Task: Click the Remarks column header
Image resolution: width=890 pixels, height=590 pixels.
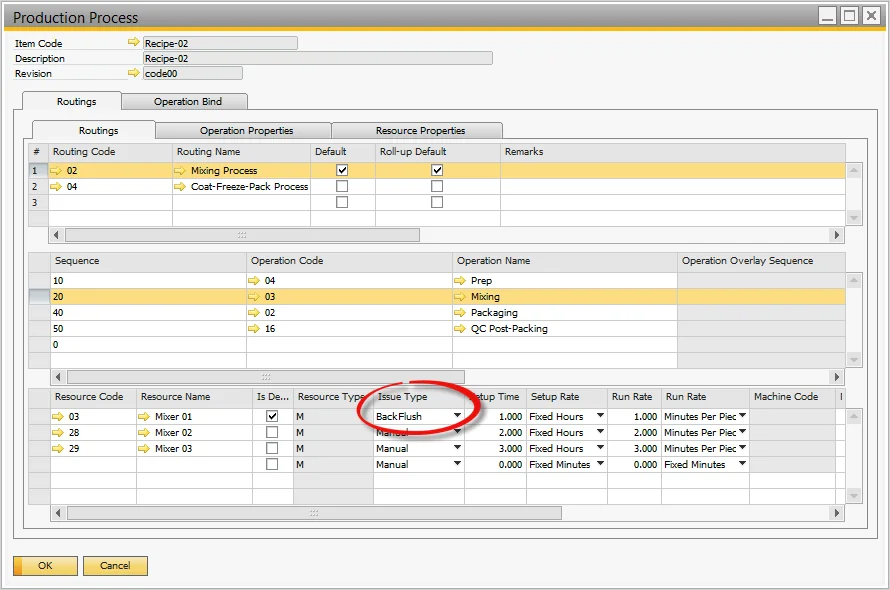Action: [673, 152]
